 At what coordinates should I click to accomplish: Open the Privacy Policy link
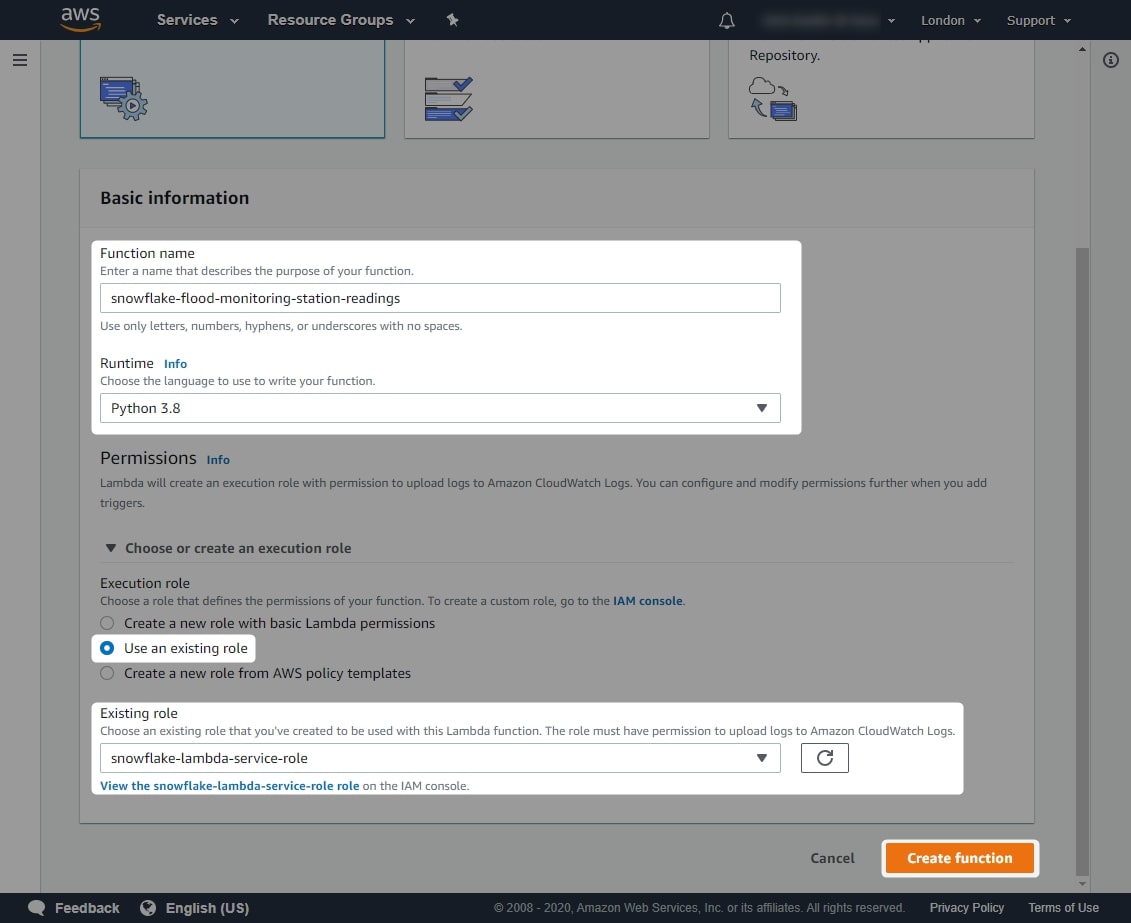(967, 908)
